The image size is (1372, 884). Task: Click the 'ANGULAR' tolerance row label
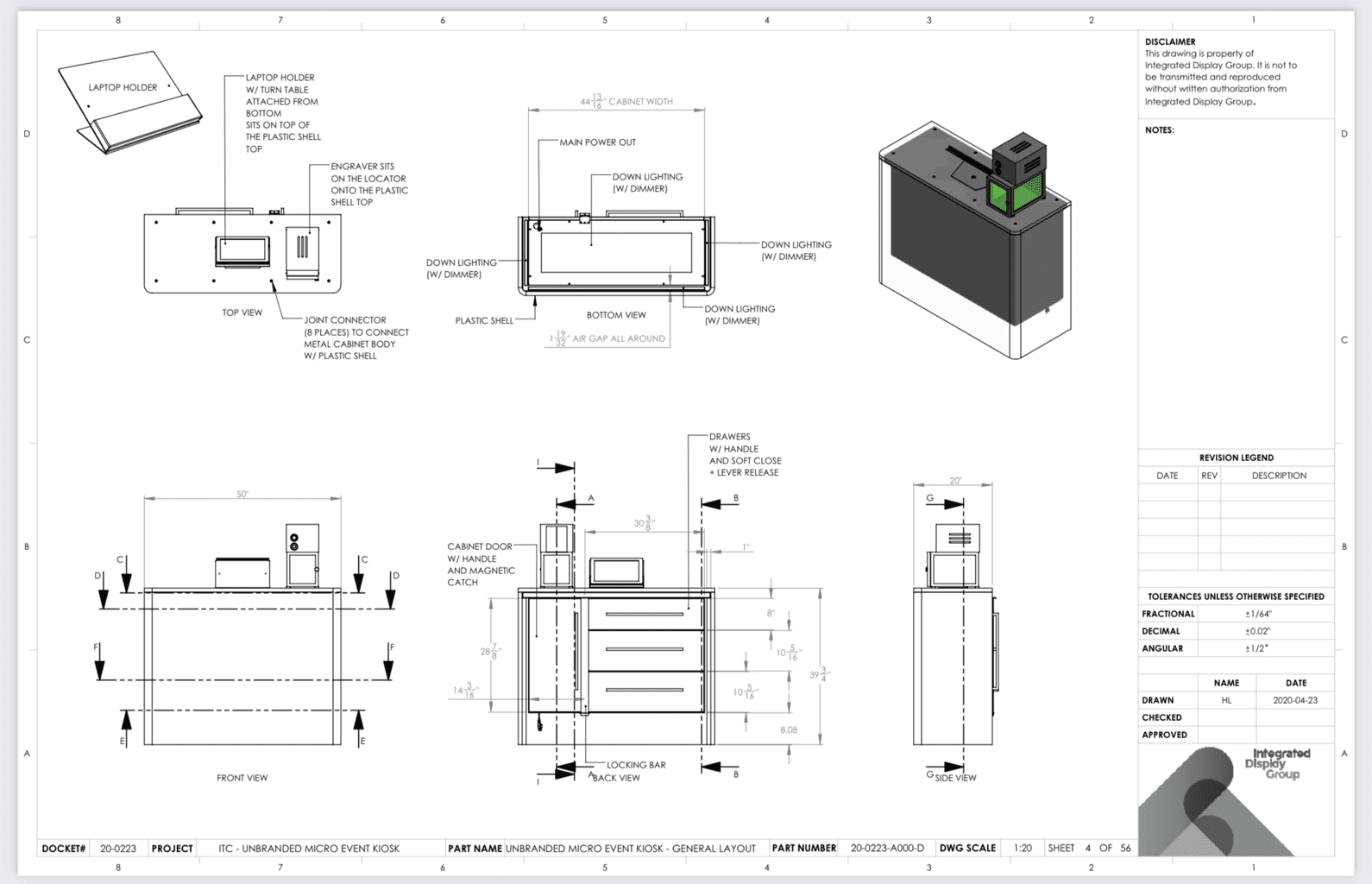tap(1162, 648)
